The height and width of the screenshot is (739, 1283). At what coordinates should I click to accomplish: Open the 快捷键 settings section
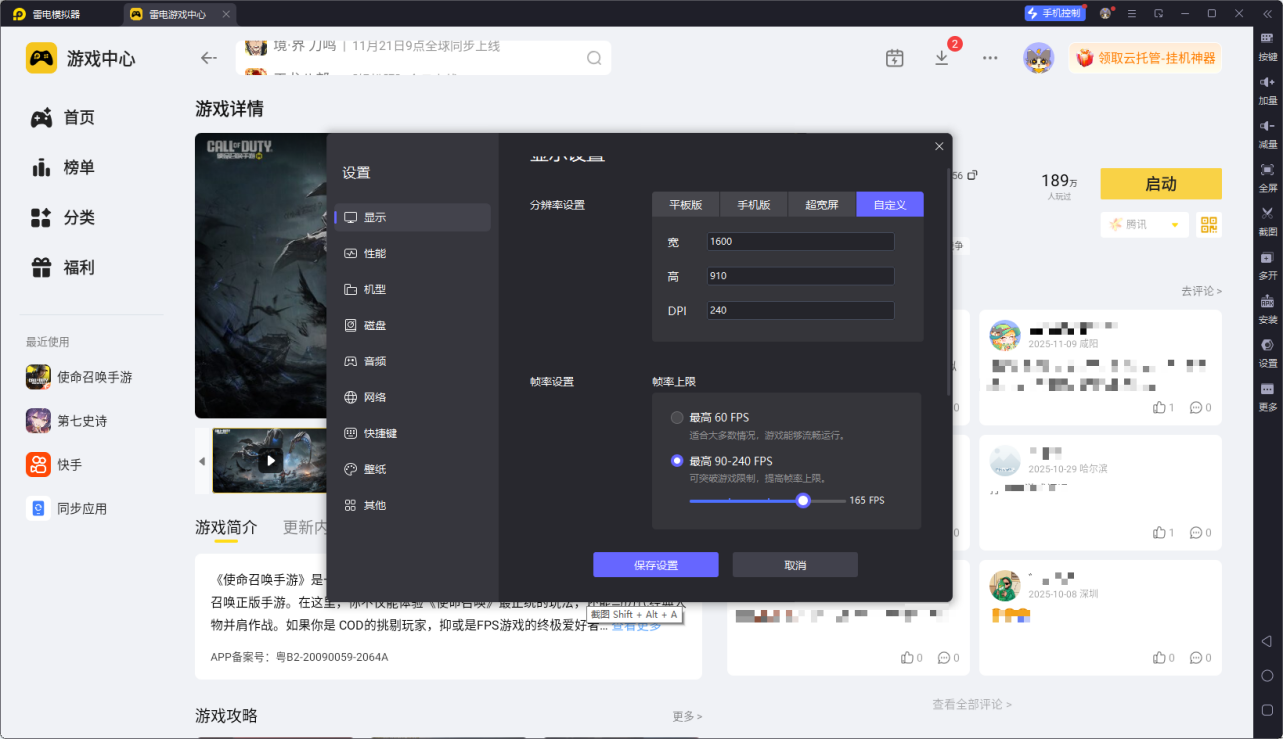[x=413, y=433]
